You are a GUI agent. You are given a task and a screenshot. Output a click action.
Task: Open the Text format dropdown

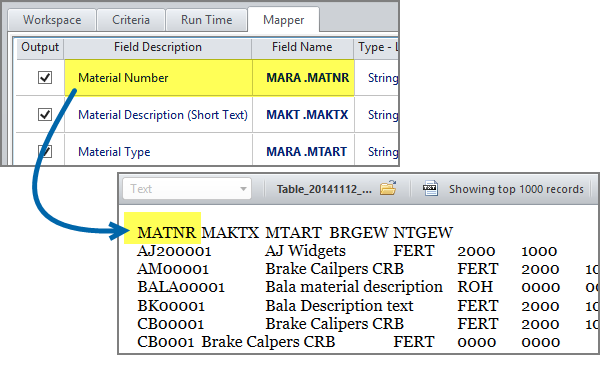(x=187, y=189)
